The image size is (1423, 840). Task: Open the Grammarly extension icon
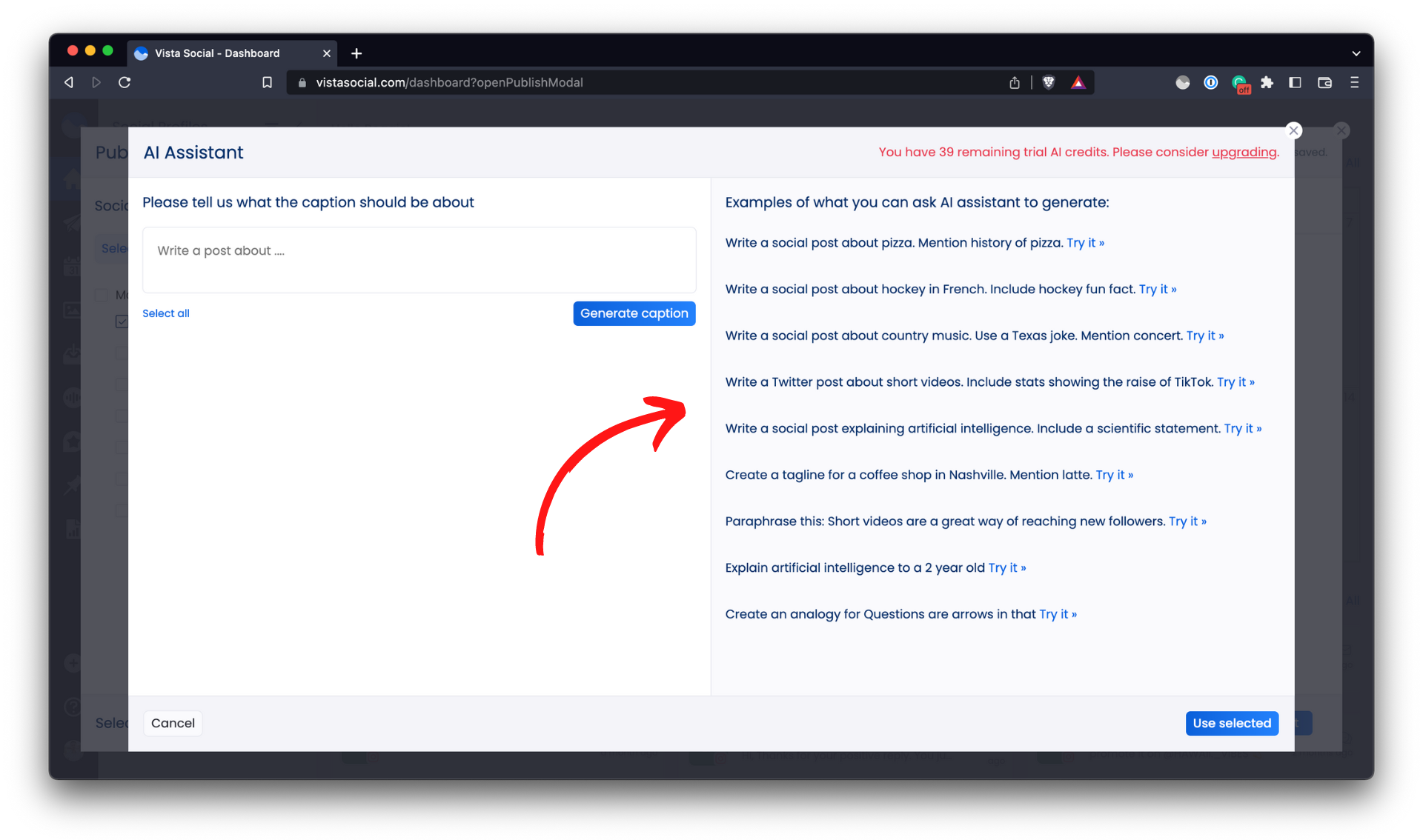(1240, 84)
